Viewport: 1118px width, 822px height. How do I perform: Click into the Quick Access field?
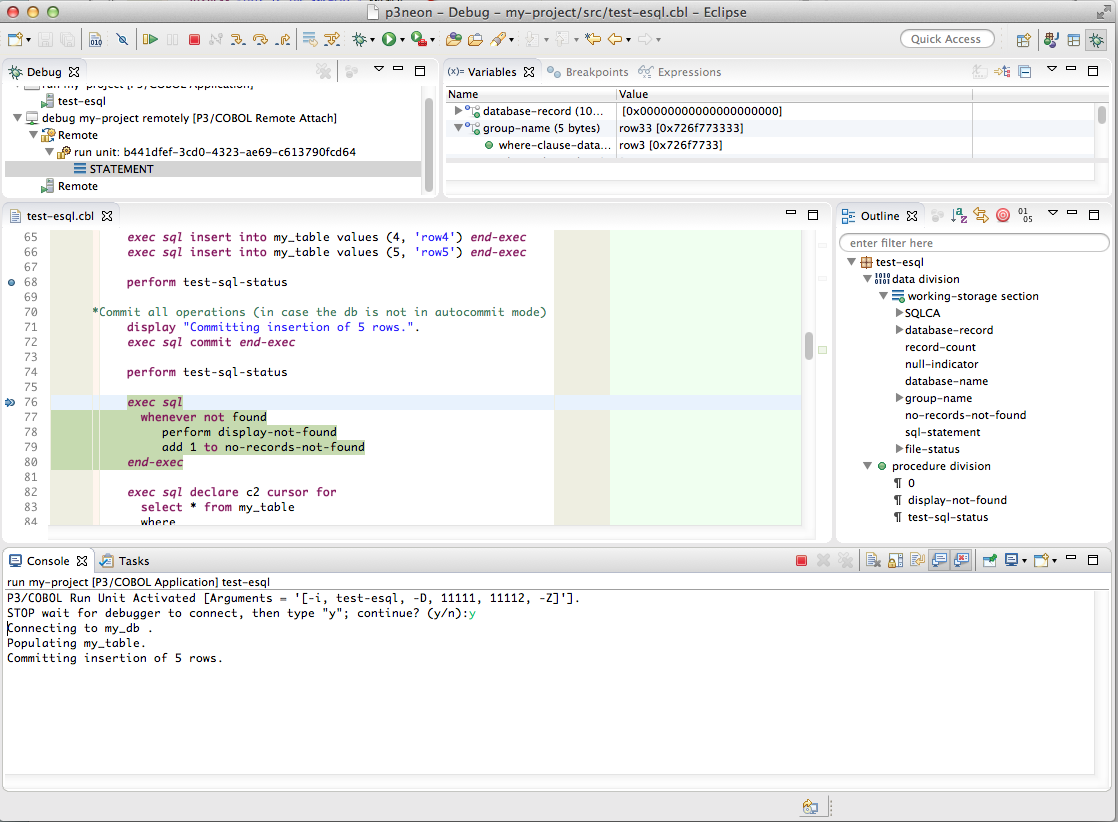coord(947,39)
